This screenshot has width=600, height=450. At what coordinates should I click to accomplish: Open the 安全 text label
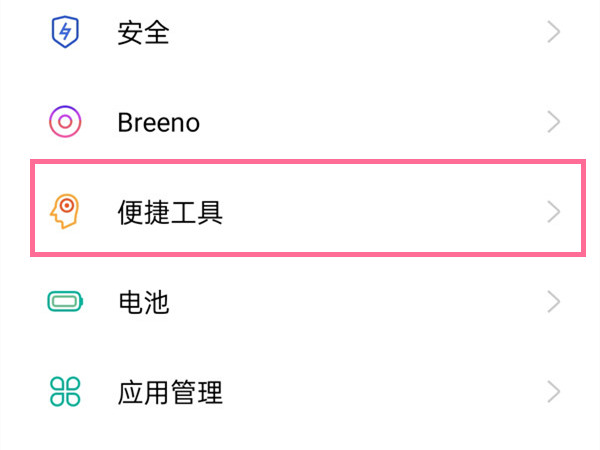pyautogui.click(x=143, y=33)
